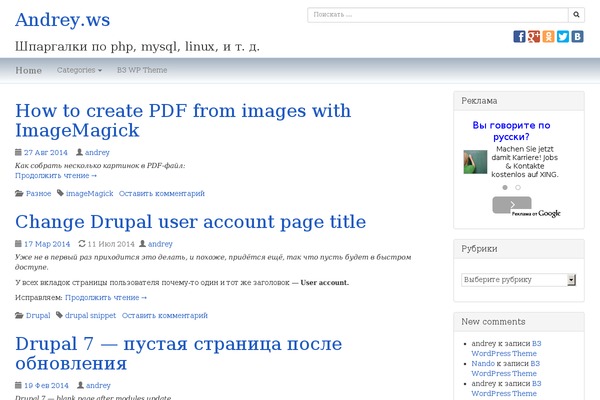Click inside the search input field
This screenshot has width=600, height=400.
tap(438, 15)
